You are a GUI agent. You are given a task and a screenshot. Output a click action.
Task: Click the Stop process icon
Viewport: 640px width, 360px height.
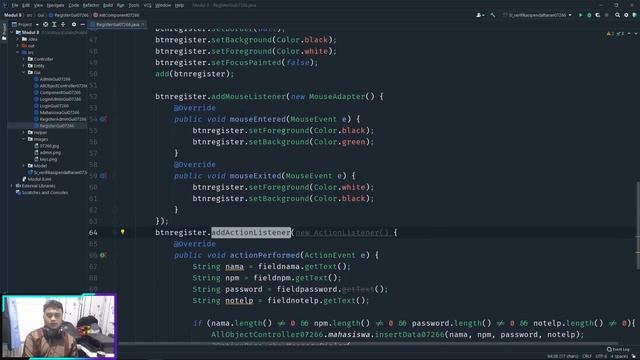click(x=607, y=15)
